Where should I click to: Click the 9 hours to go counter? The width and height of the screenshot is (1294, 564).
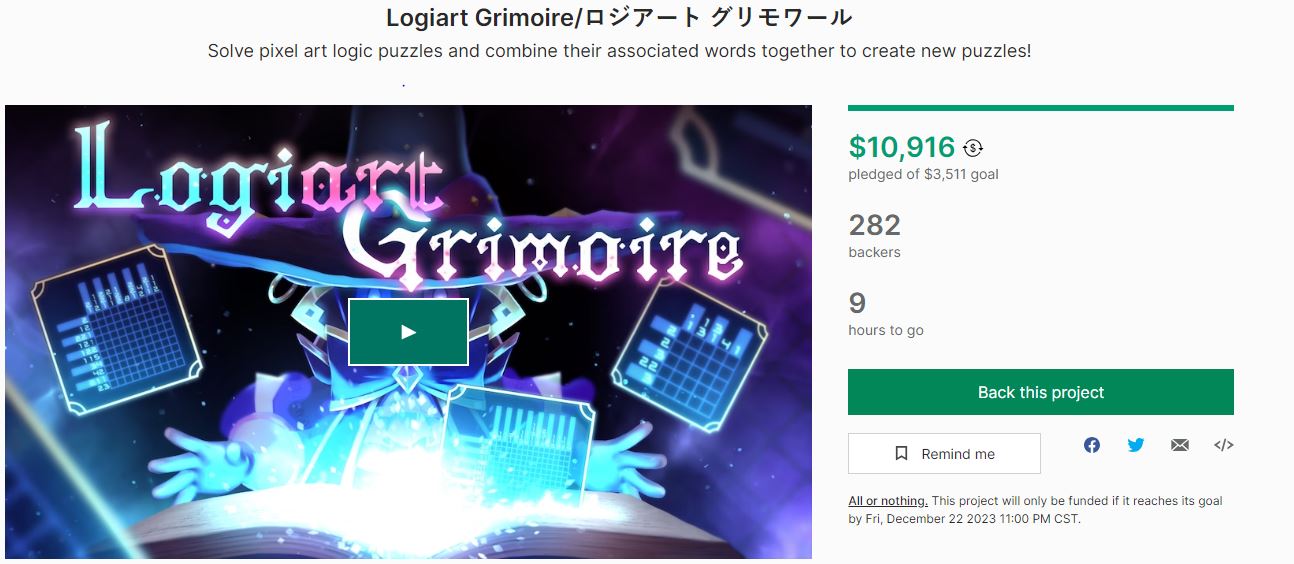tap(886, 313)
